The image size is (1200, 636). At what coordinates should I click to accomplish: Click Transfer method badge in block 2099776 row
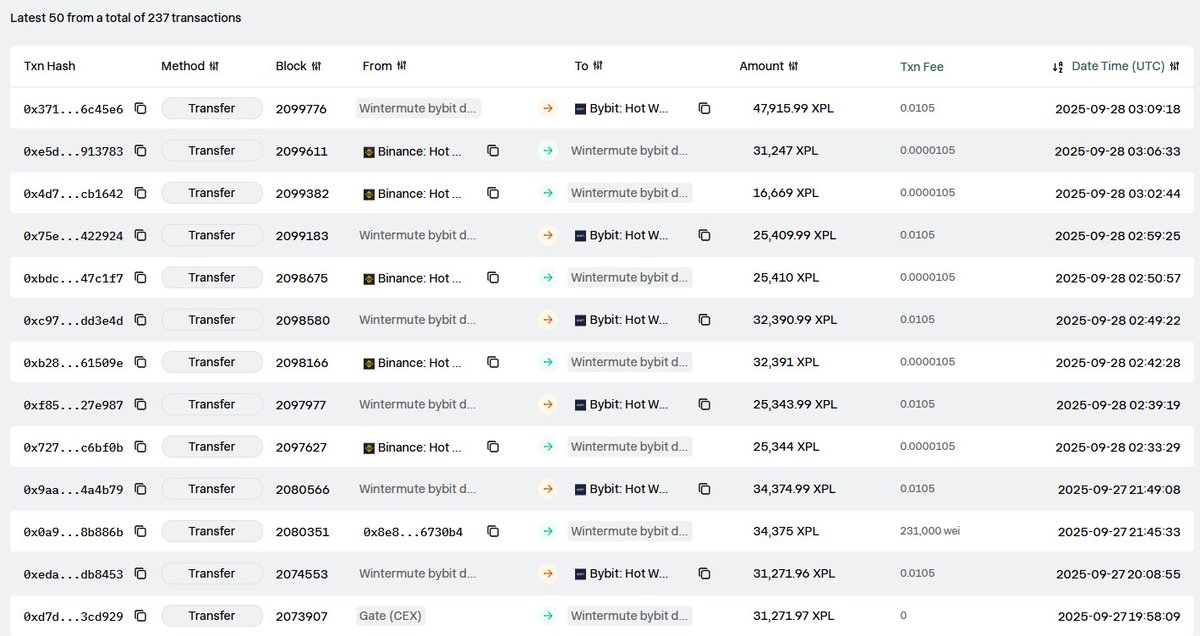click(212, 108)
